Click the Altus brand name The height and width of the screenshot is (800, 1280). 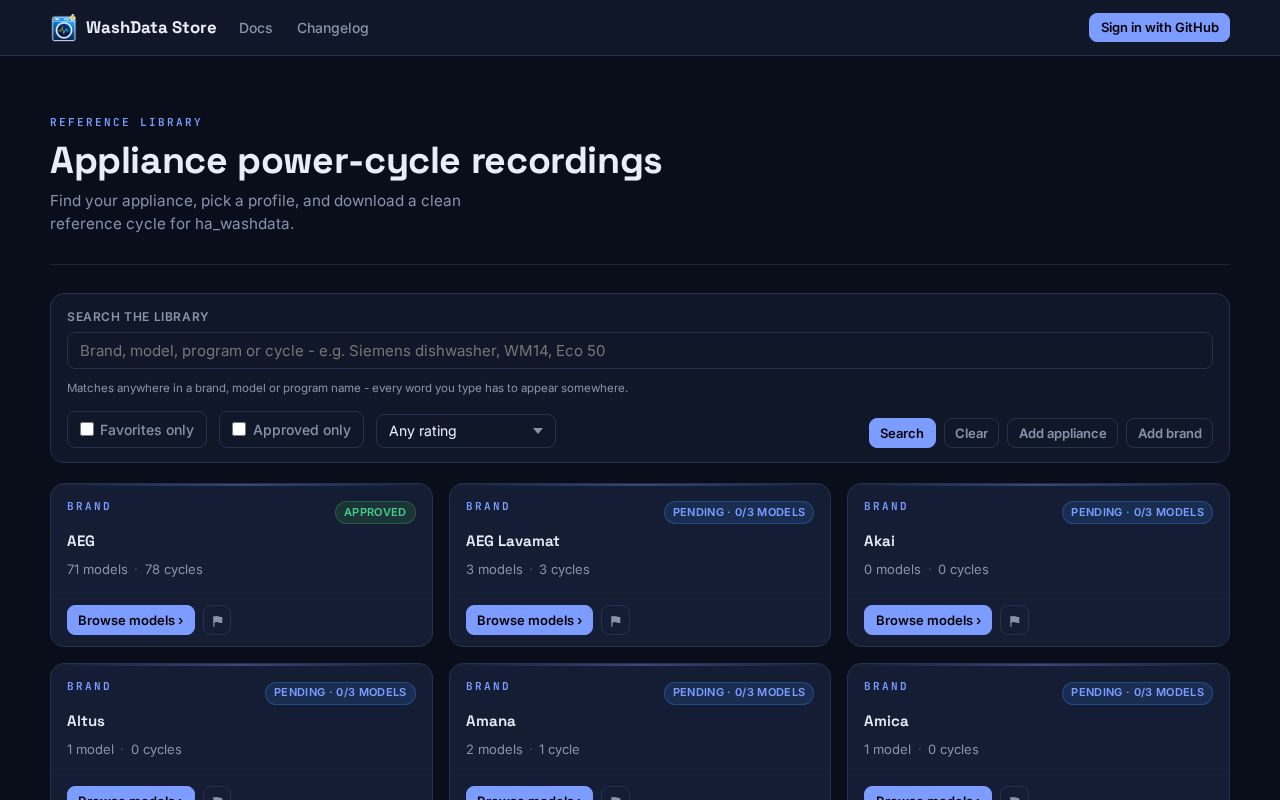[x=86, y=721]
